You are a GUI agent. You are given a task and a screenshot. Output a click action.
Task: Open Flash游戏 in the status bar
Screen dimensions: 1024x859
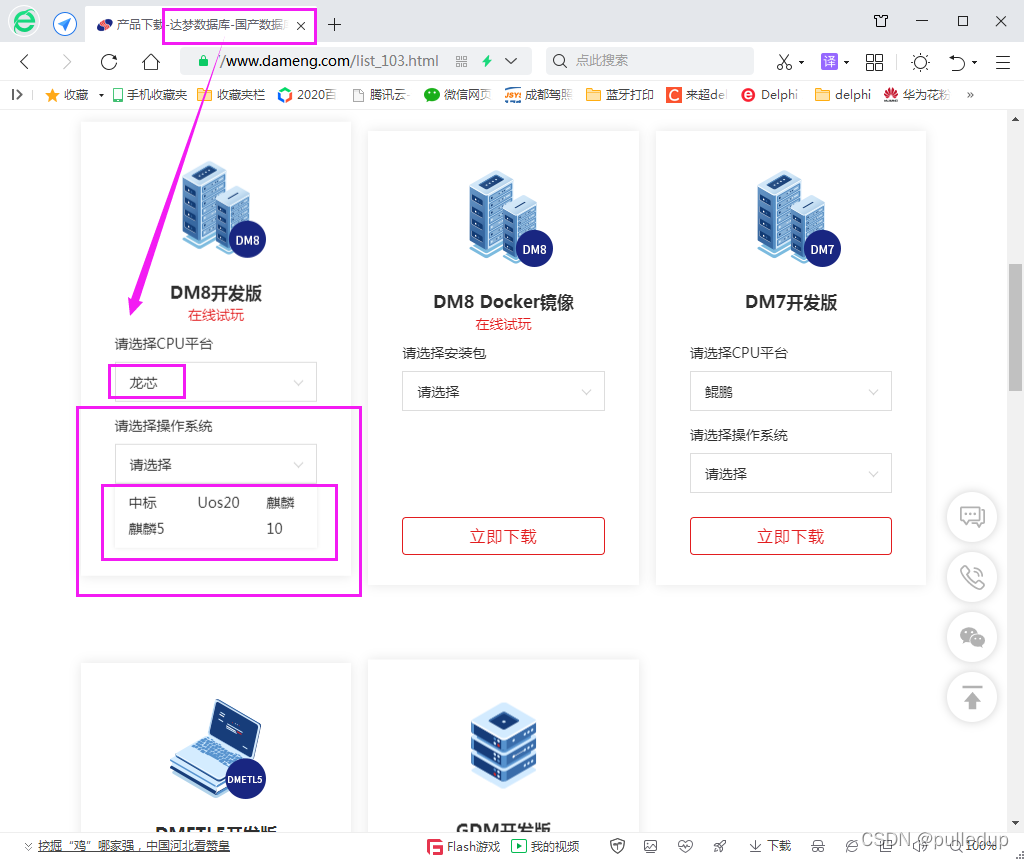pos(463,847)
